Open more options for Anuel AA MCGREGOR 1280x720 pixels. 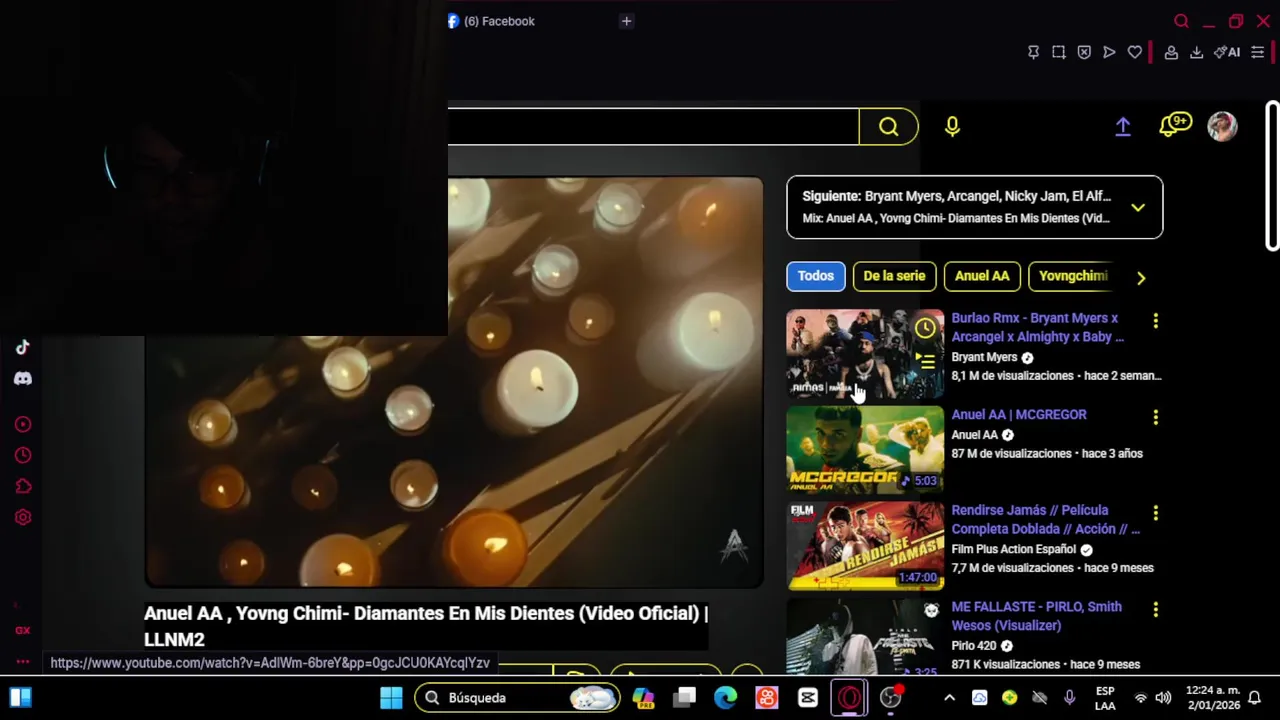click(x=1155, y=417)
